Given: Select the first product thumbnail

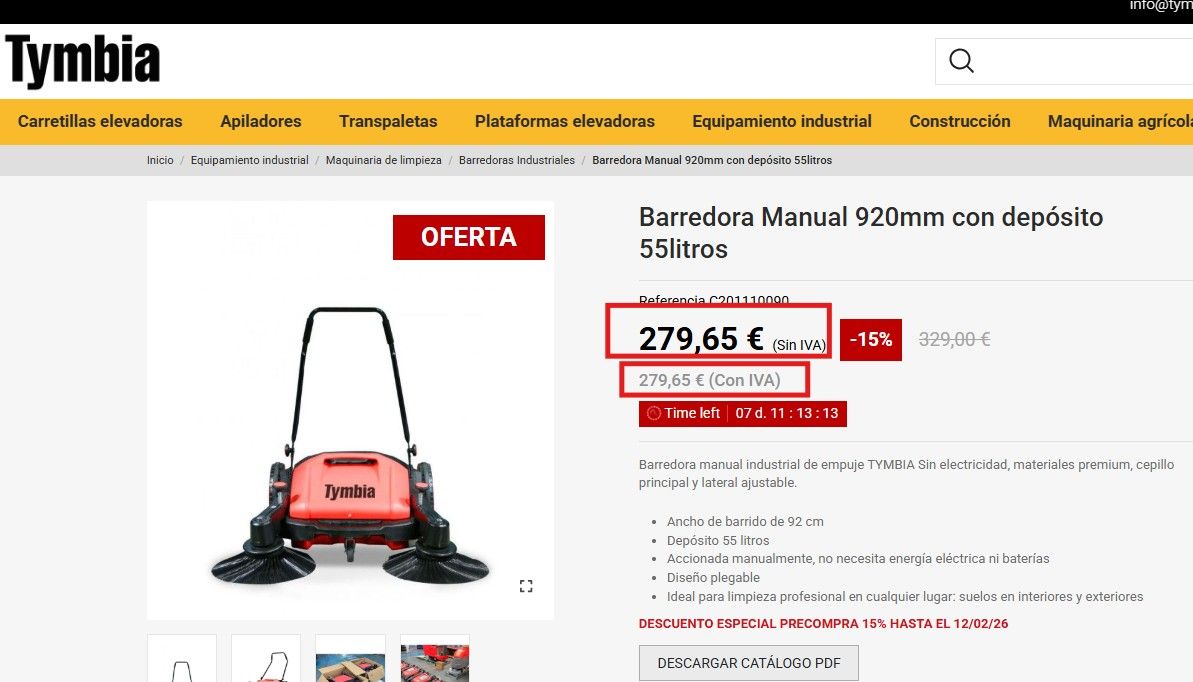Looking at the screenshot, I should tap(182, 658).
